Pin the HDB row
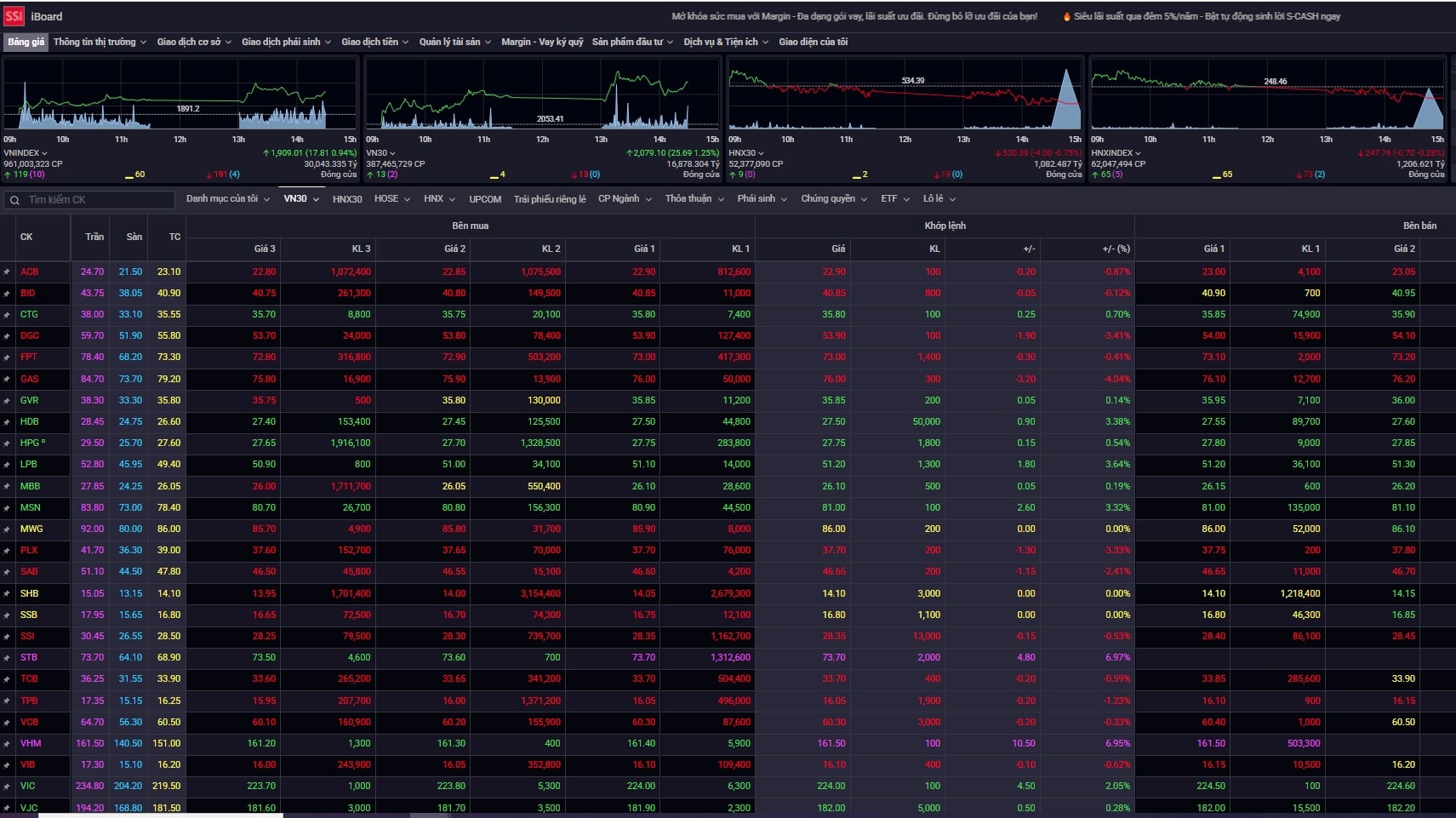Image resolution: width=1456 pixels, height=818 pixels. tap(7, 422)
